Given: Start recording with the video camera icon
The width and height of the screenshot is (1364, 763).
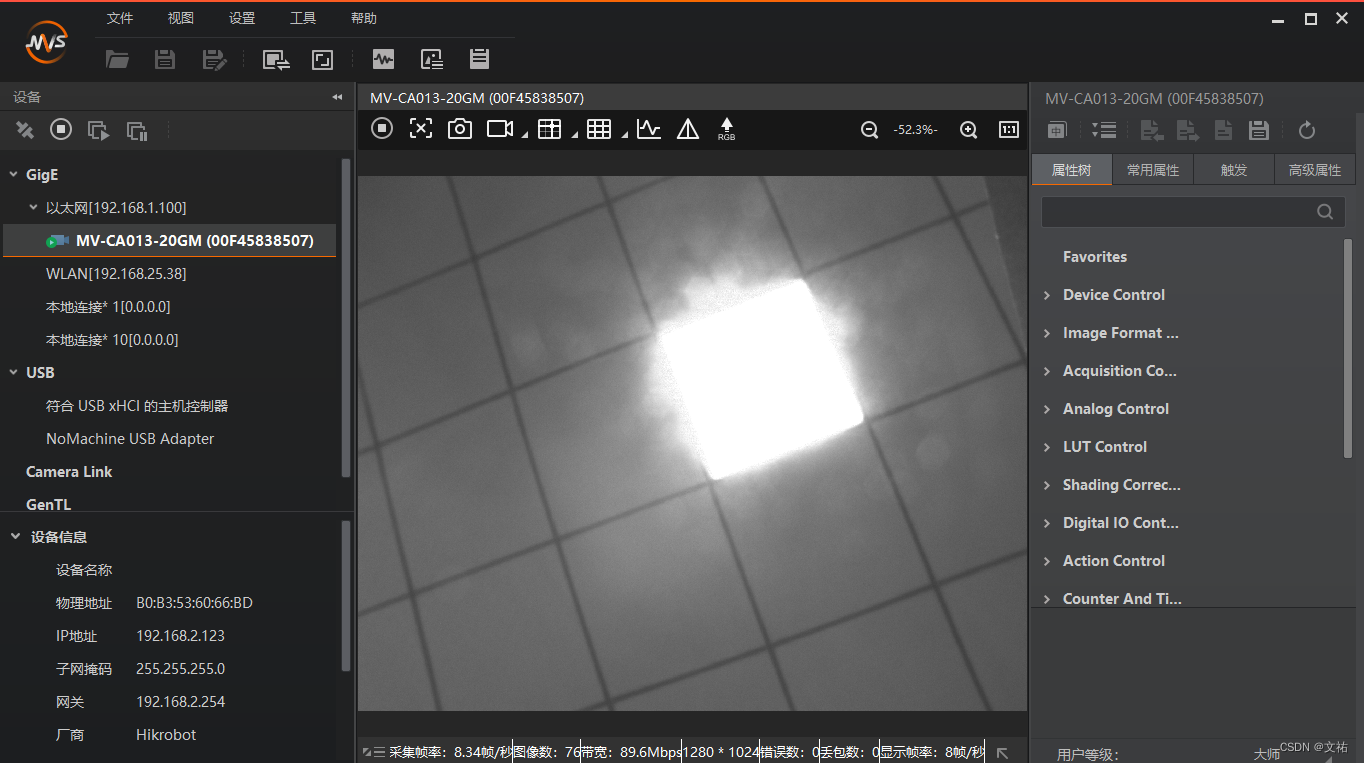Looking at the screenshot, I should coord(500,129).
